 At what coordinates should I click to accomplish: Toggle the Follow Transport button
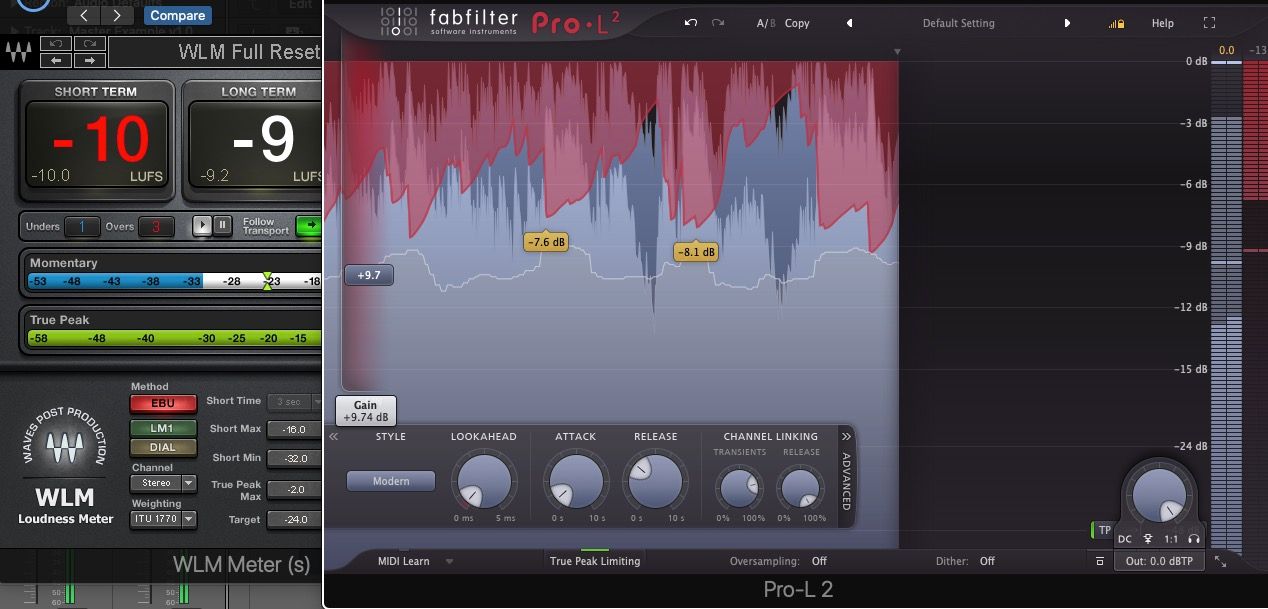308,225
